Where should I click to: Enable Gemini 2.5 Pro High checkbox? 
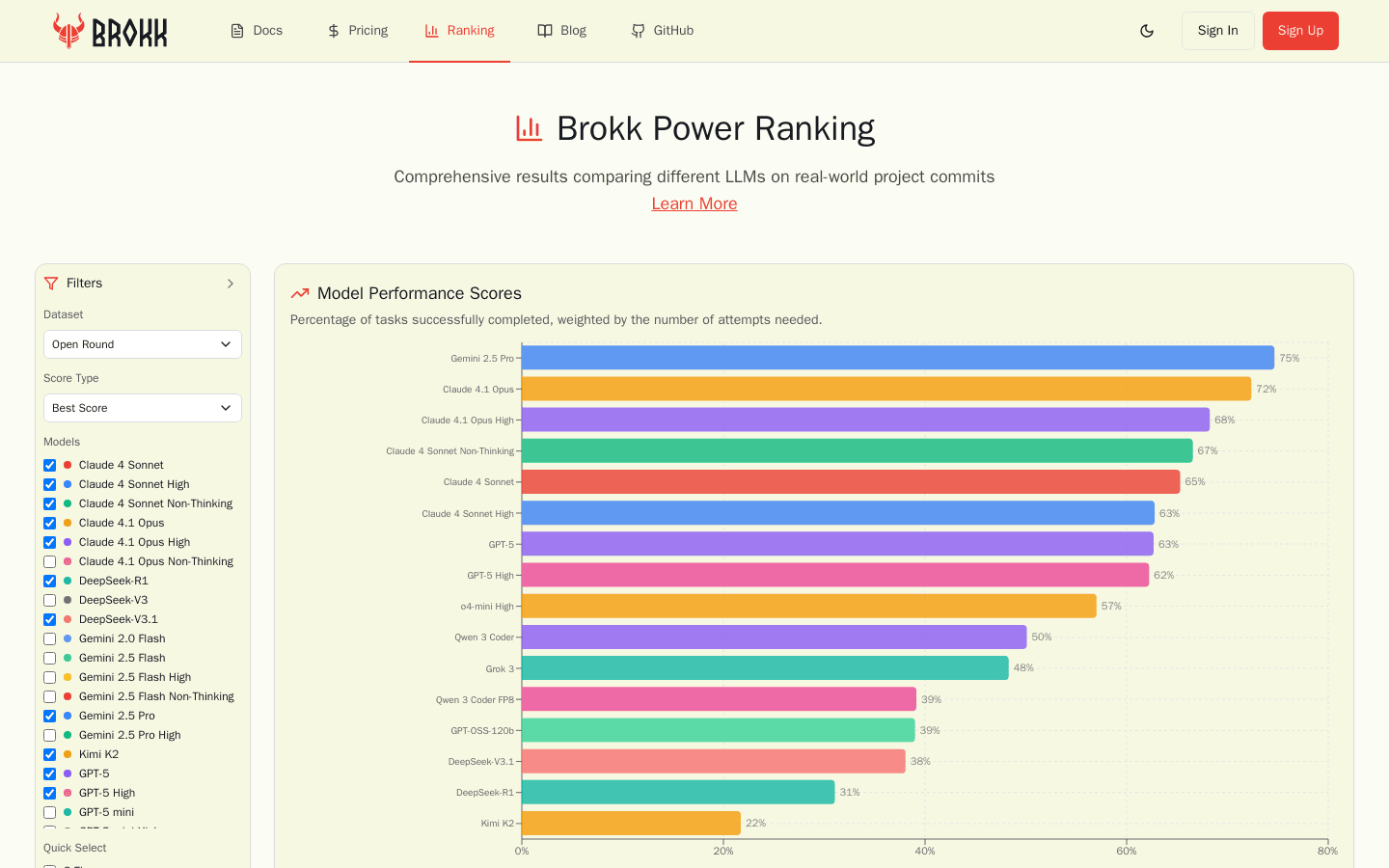49,735
